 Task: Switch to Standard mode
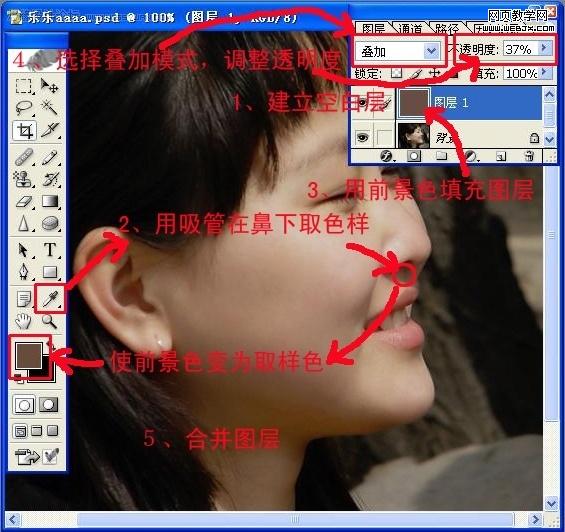24,405
